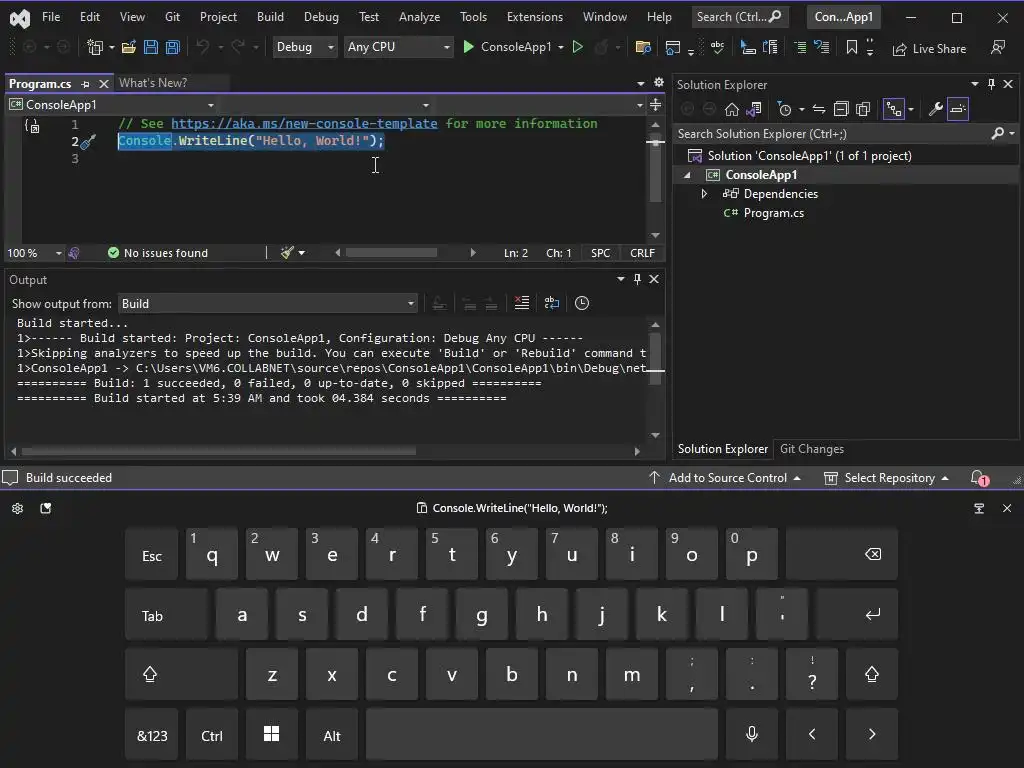Open the Any CPU platform dropdown
Viewport: 1024px width, 768px height.
pos(398,47)
